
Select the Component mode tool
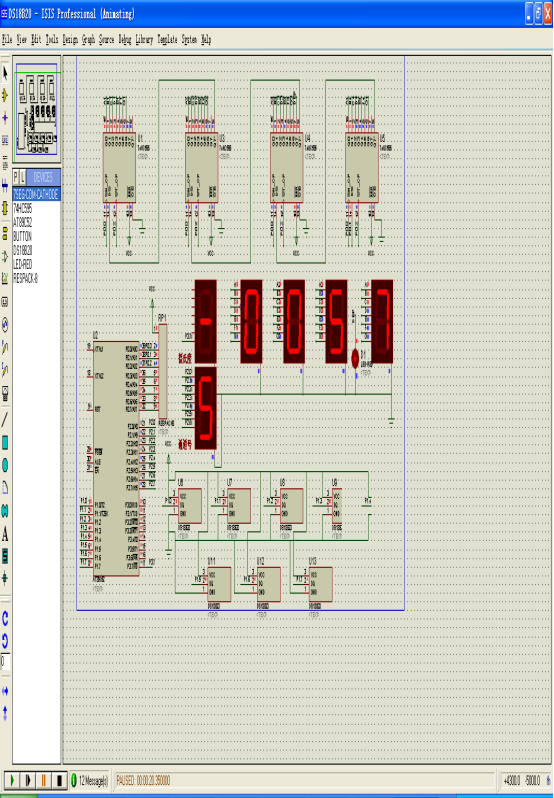point(5,95)
